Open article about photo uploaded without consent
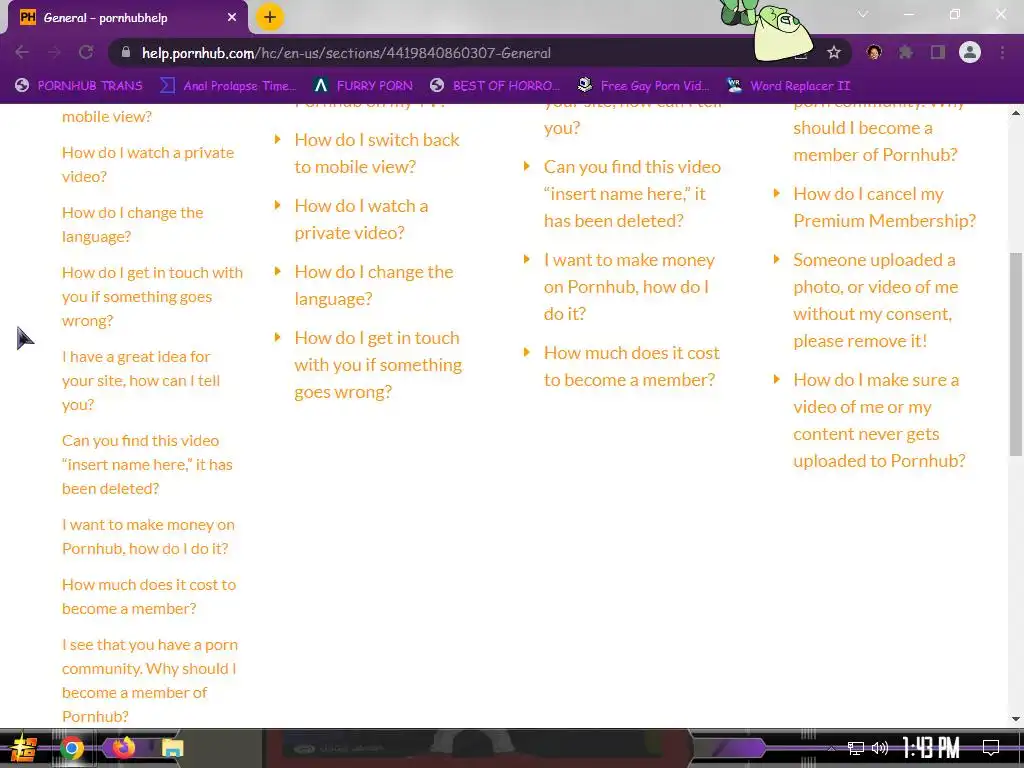Viewport: 1024px width, 768px height. coord(876,300)
